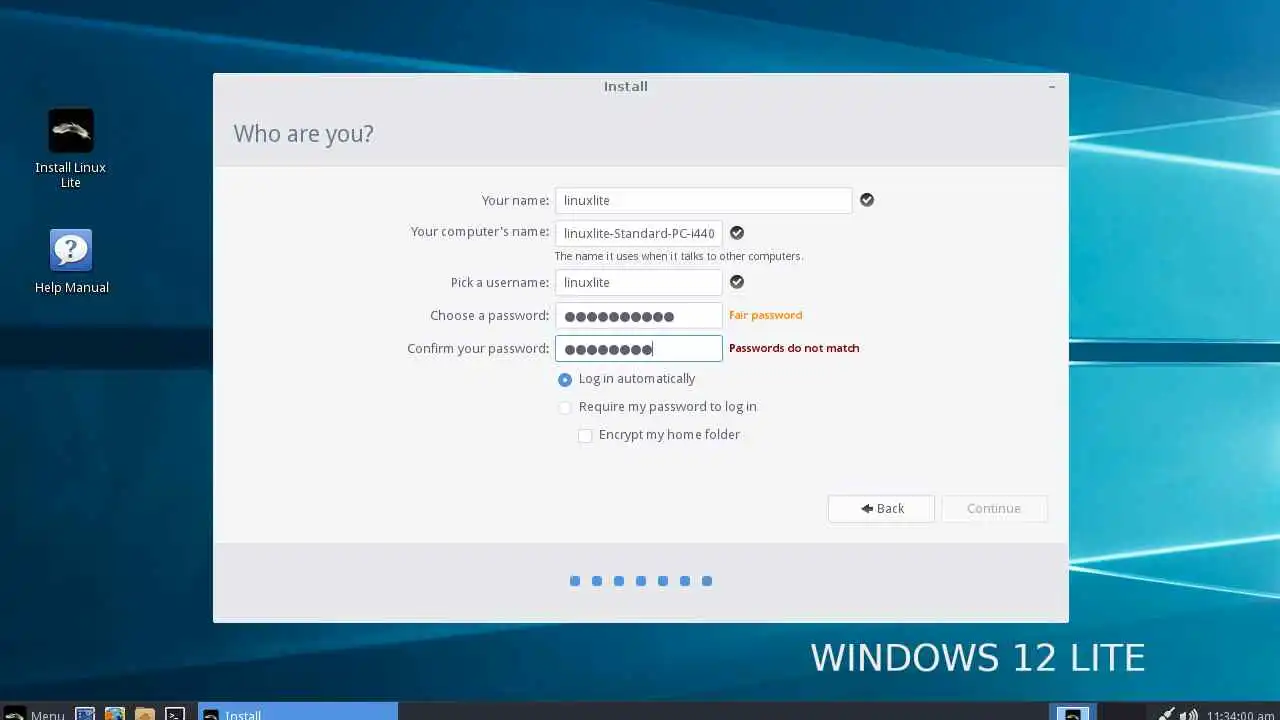The height and width of the screenshot is (720, 1280).
Task: Click the Passwords do not match warning
Action: 794,348
